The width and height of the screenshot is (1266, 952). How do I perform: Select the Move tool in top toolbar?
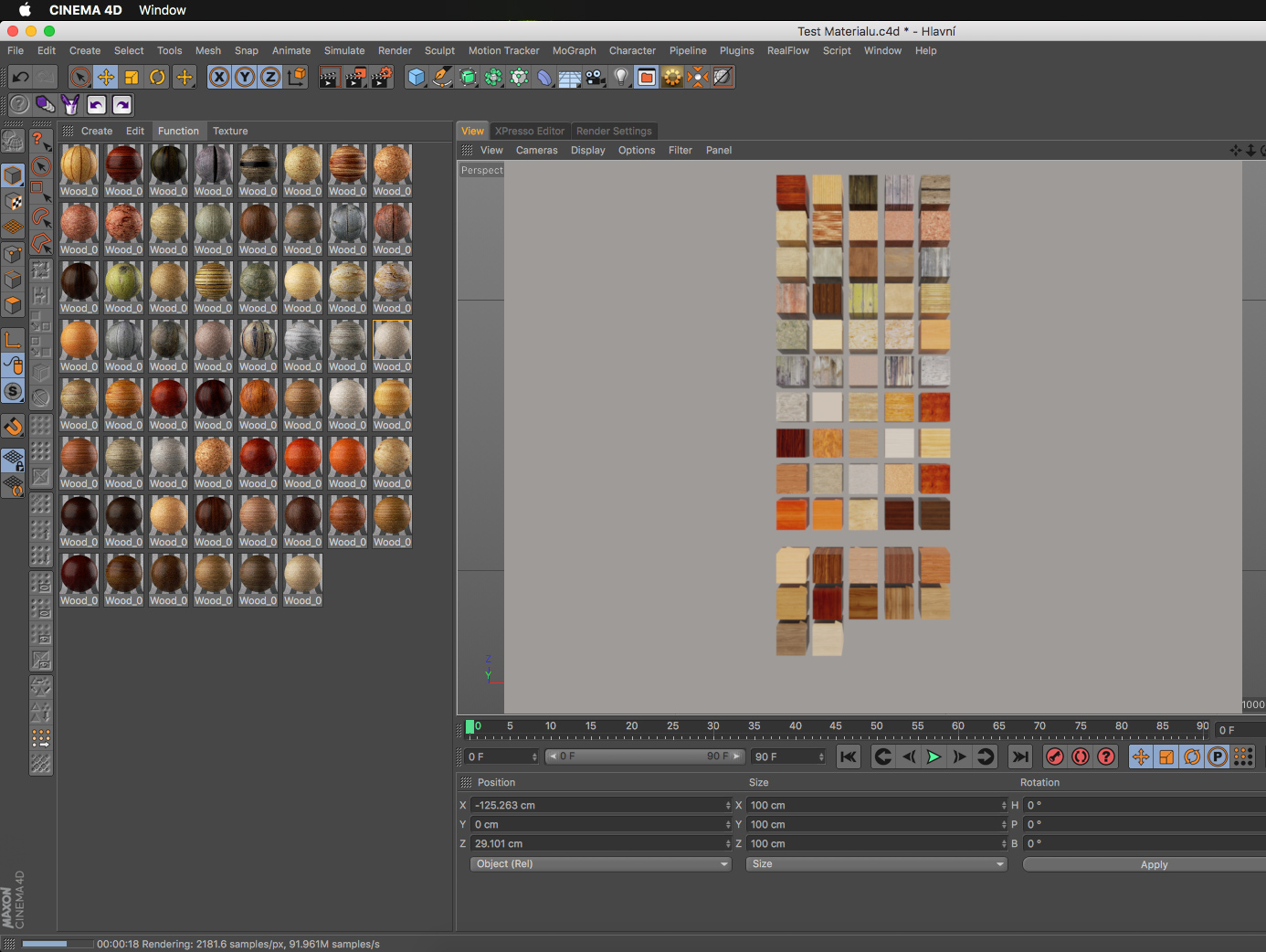[x=106, y=78]
